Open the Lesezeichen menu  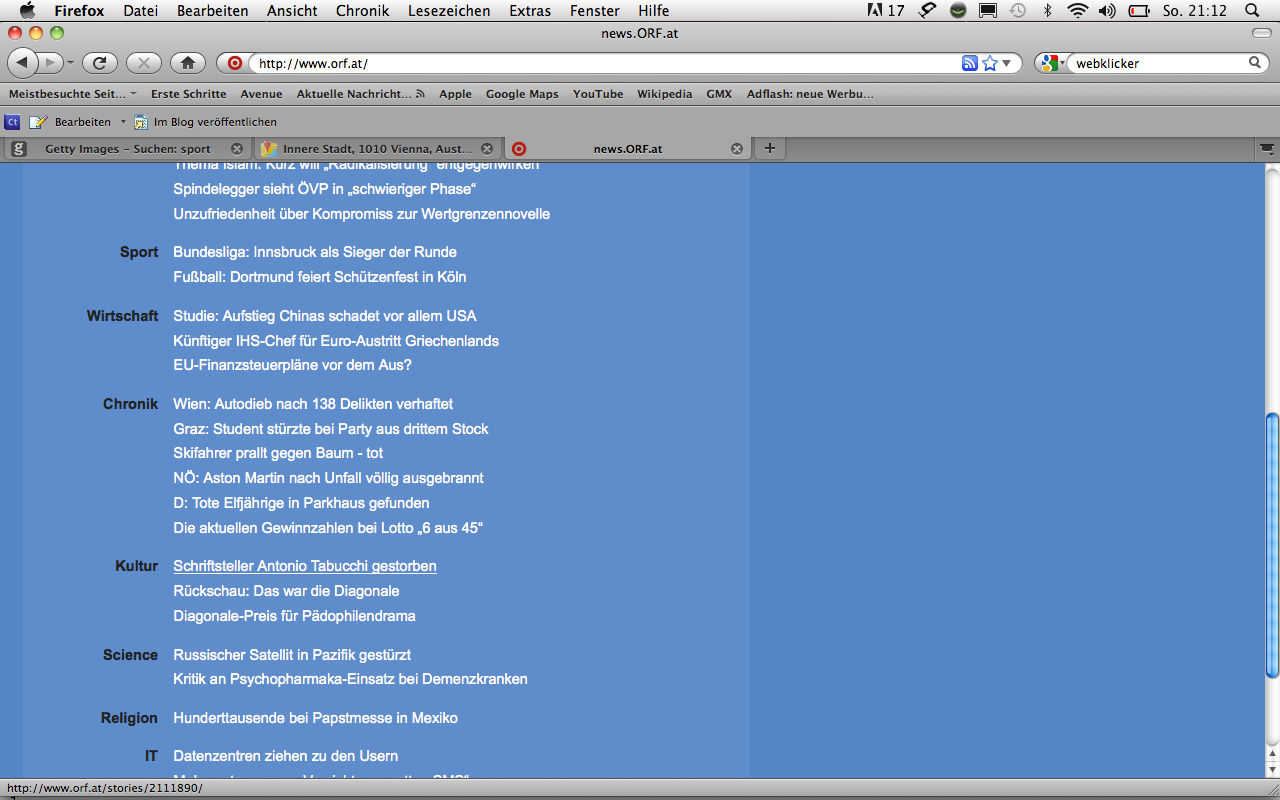tap(449, 11)
